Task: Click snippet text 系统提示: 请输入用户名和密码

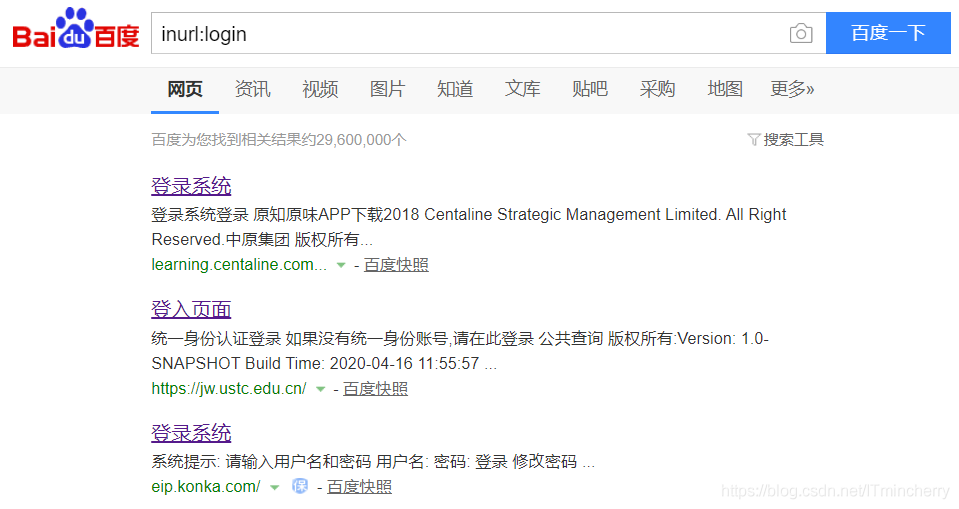Action: [x=261, y=462]
